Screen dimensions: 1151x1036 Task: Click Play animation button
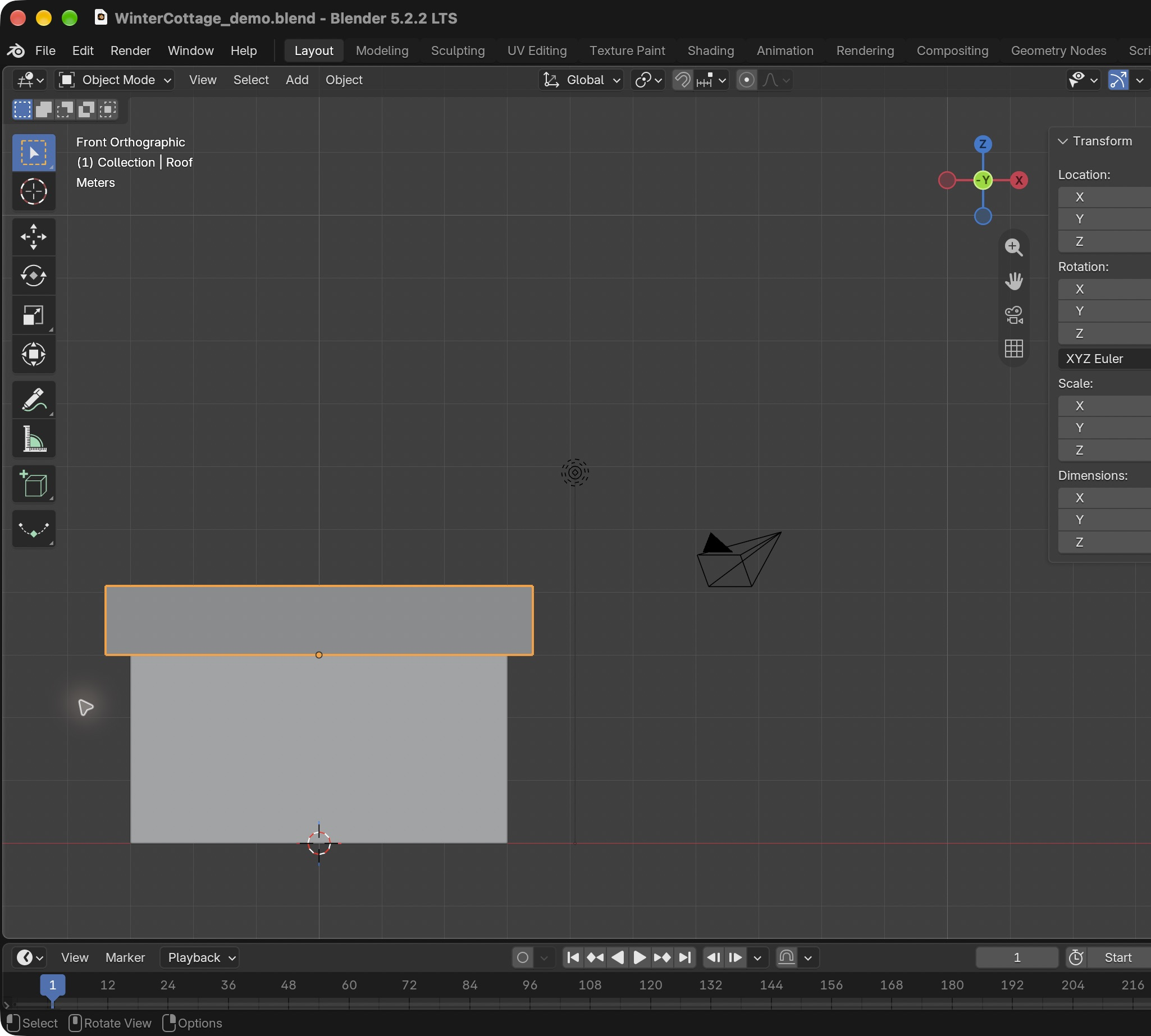pos(640,957)
